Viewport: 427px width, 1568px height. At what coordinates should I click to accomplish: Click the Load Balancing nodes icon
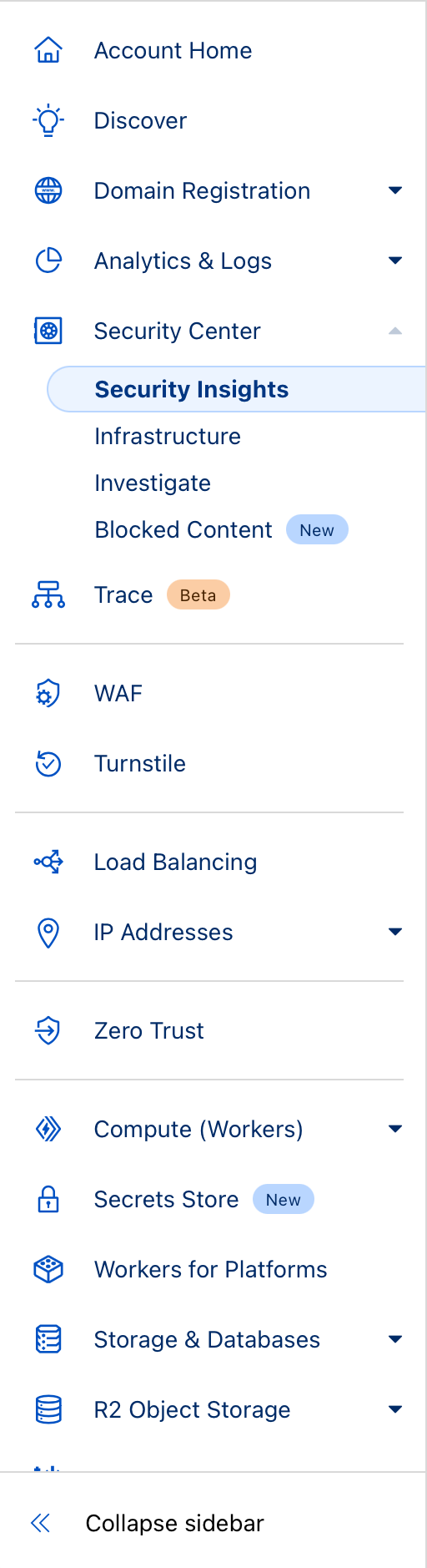48,862
